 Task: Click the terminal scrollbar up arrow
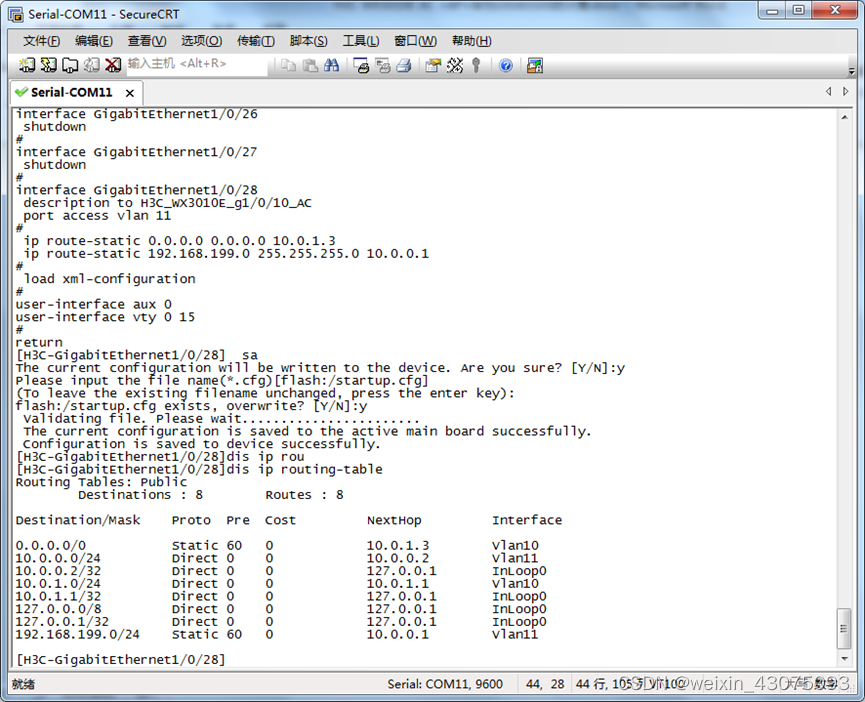point(845,117)
